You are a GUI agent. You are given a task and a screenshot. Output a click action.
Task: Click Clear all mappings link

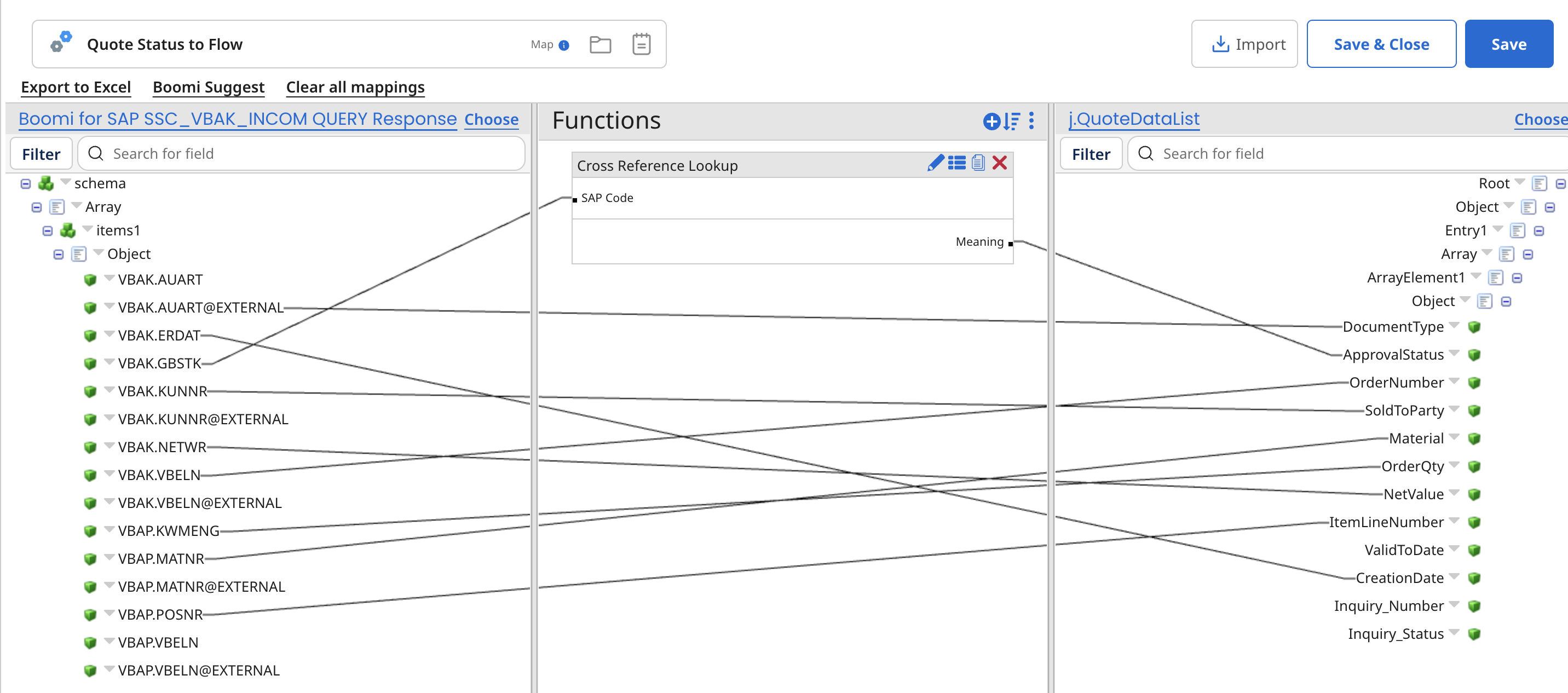click(x=355, y=87)
